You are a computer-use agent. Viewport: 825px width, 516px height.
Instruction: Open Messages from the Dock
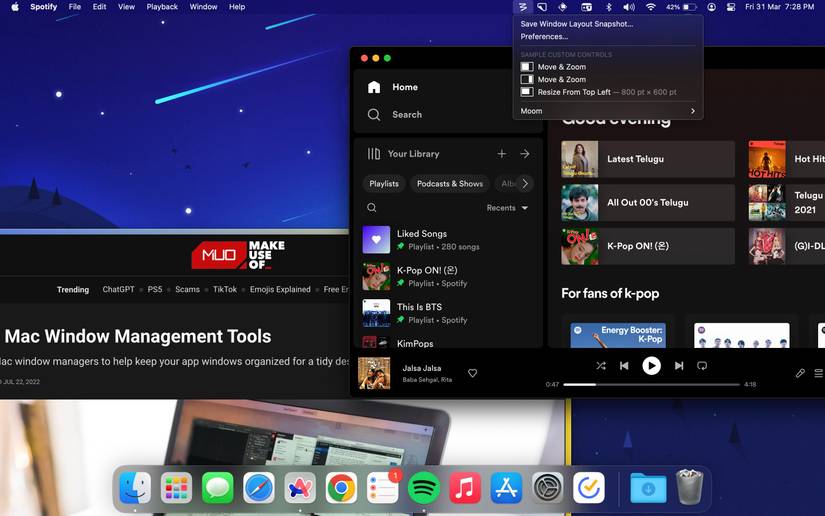pos(217,488)
